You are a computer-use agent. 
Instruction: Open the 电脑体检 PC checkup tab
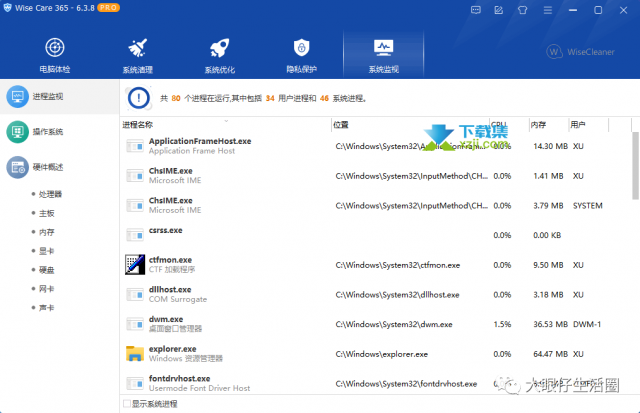[x=55, y=55]
